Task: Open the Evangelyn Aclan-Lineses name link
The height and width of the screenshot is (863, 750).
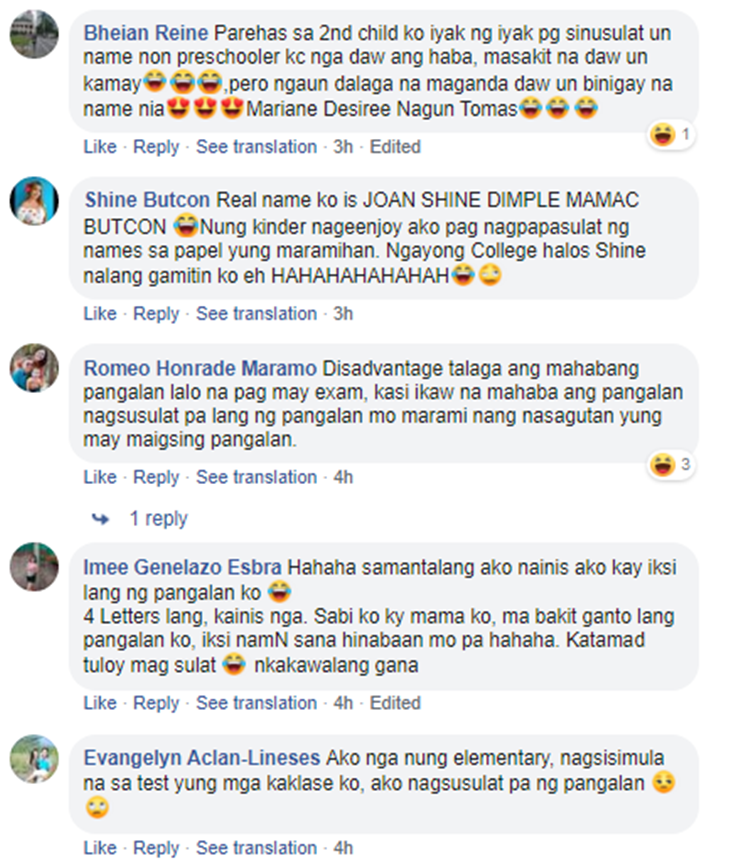Action: coord(202,758)
